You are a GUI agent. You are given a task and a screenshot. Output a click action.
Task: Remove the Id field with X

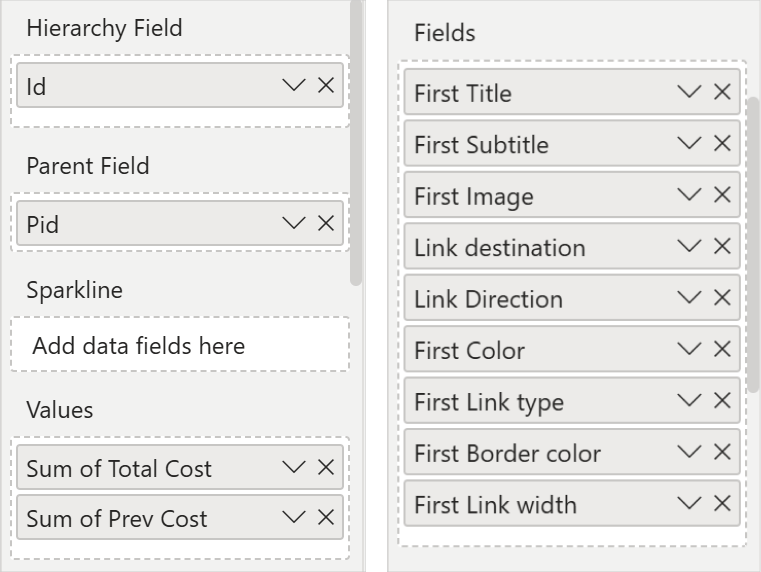click(325, 86)
